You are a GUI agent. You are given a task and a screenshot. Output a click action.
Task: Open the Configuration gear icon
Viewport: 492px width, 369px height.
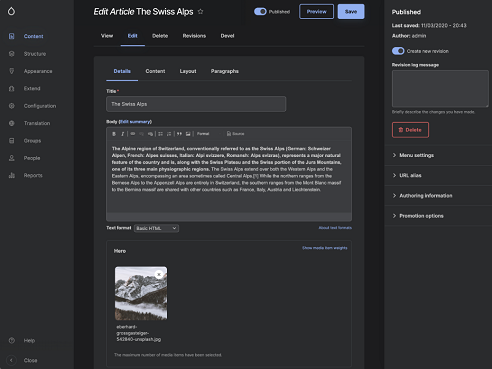tap(12, 106)
